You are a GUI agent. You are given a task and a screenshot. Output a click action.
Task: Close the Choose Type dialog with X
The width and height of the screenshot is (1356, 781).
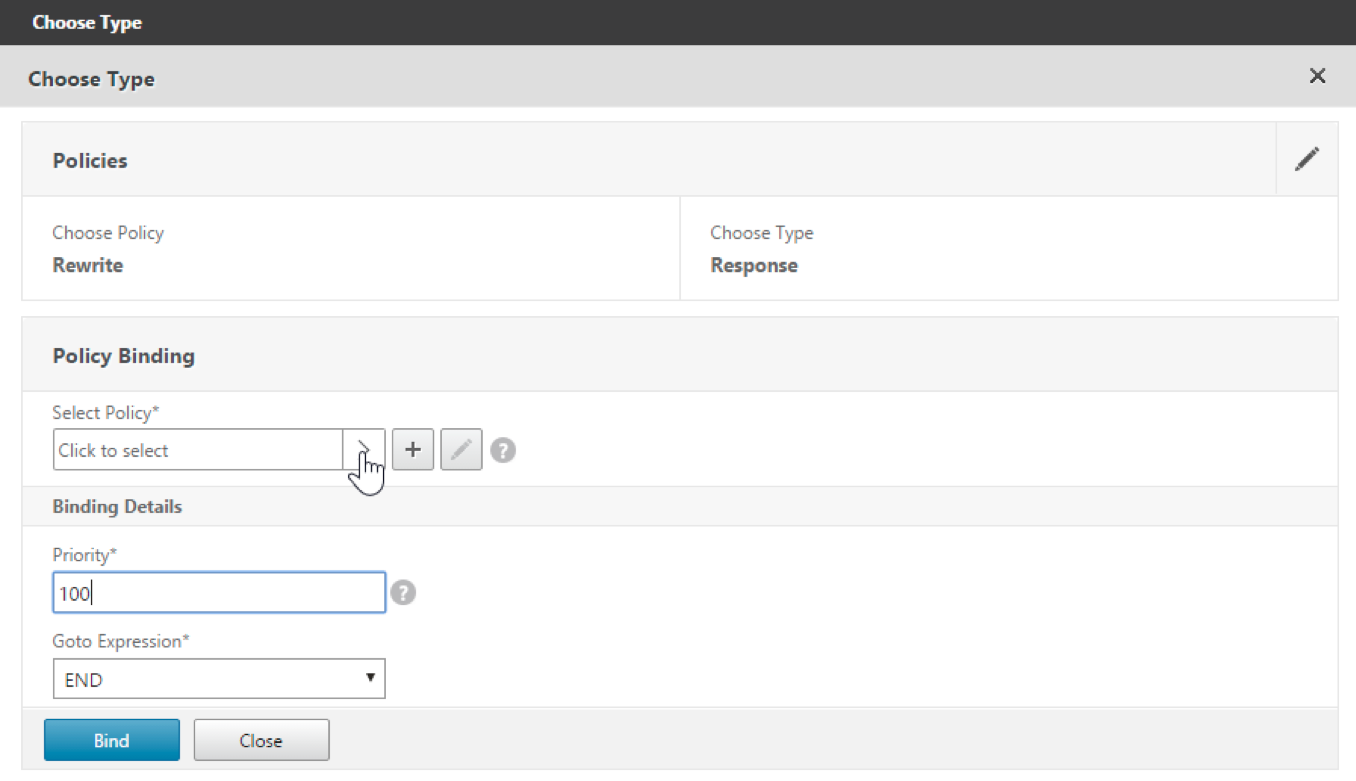click(x=1317, y=76)
